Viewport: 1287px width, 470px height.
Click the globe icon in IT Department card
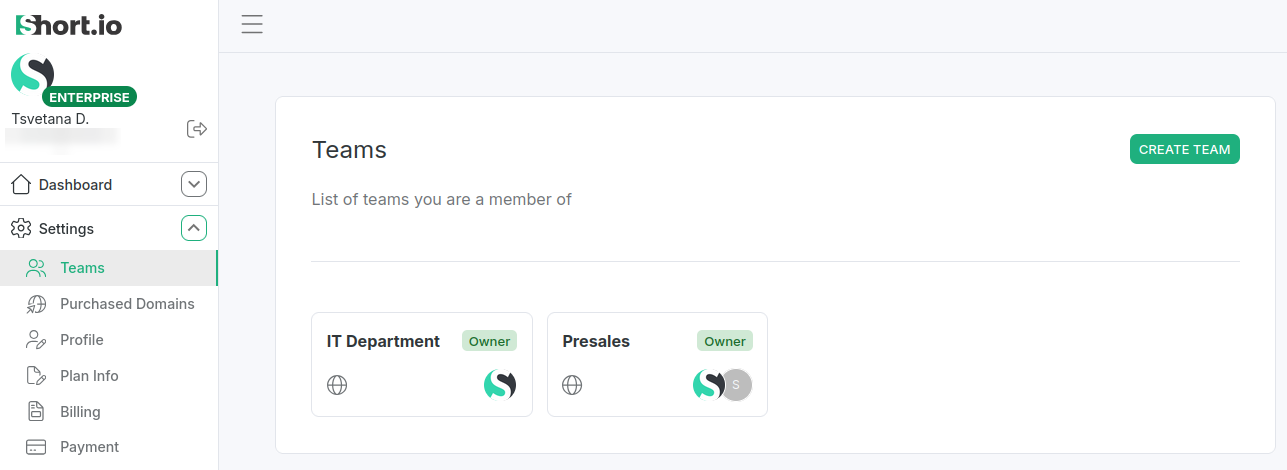pos(337,385)
